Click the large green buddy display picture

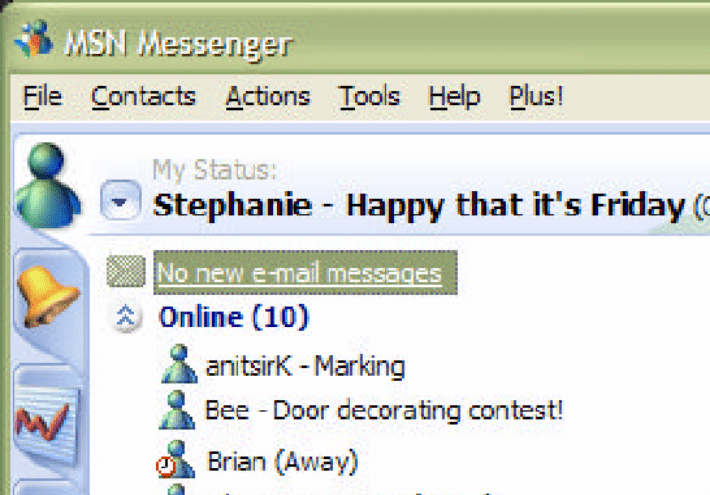(48, 185)
